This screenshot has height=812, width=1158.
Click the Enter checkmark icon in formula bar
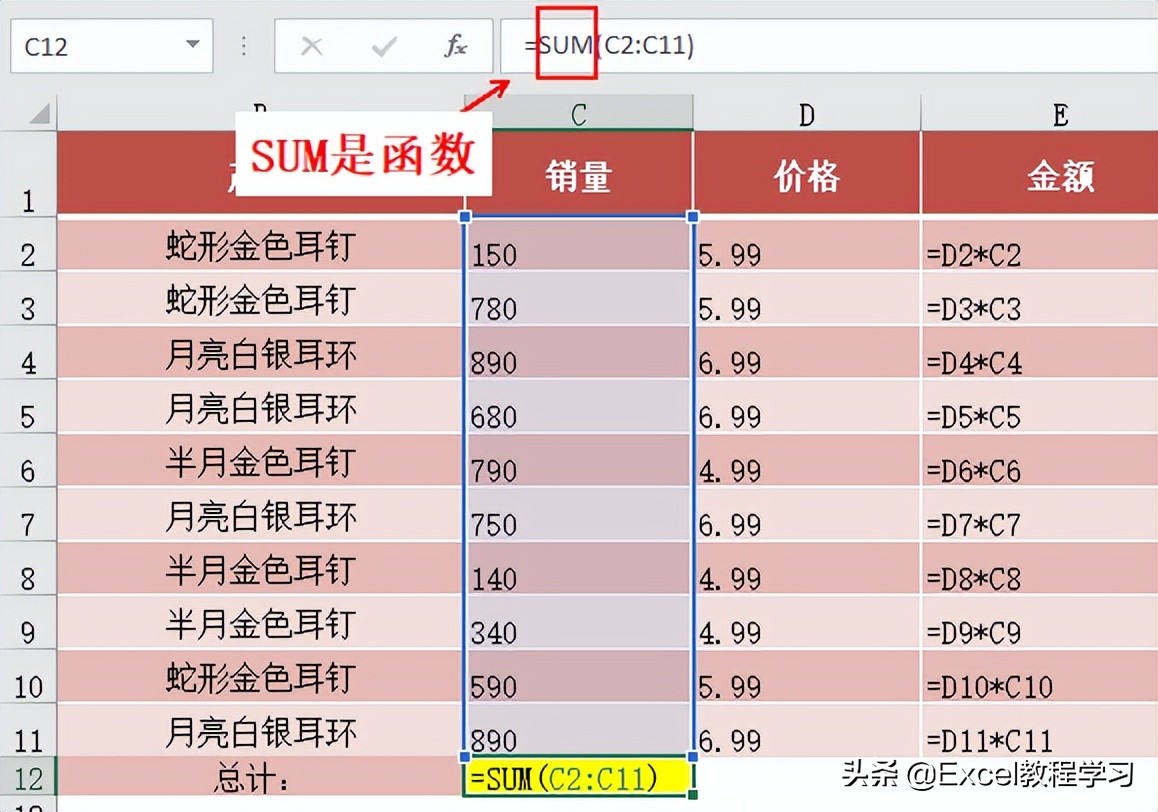pos(384,47)
